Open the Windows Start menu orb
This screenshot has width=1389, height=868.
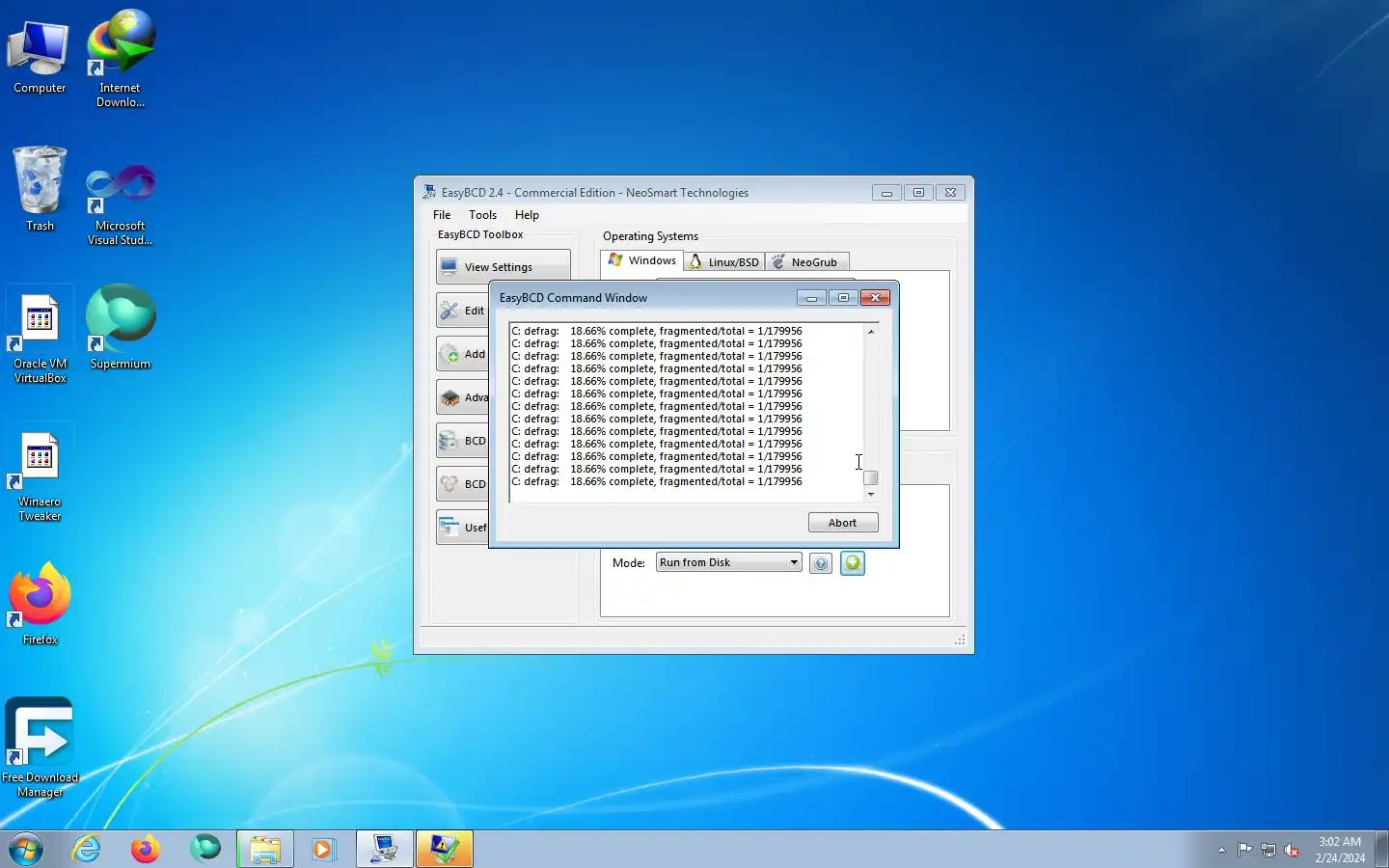tap(26, 849)
